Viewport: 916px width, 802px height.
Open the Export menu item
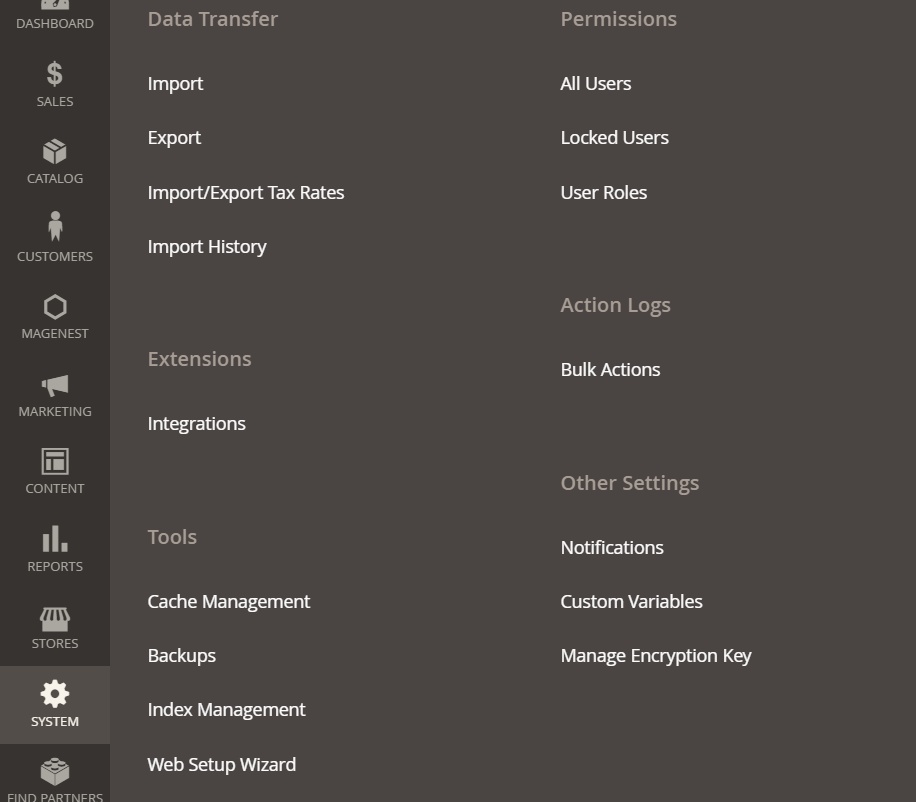point(174,138)
